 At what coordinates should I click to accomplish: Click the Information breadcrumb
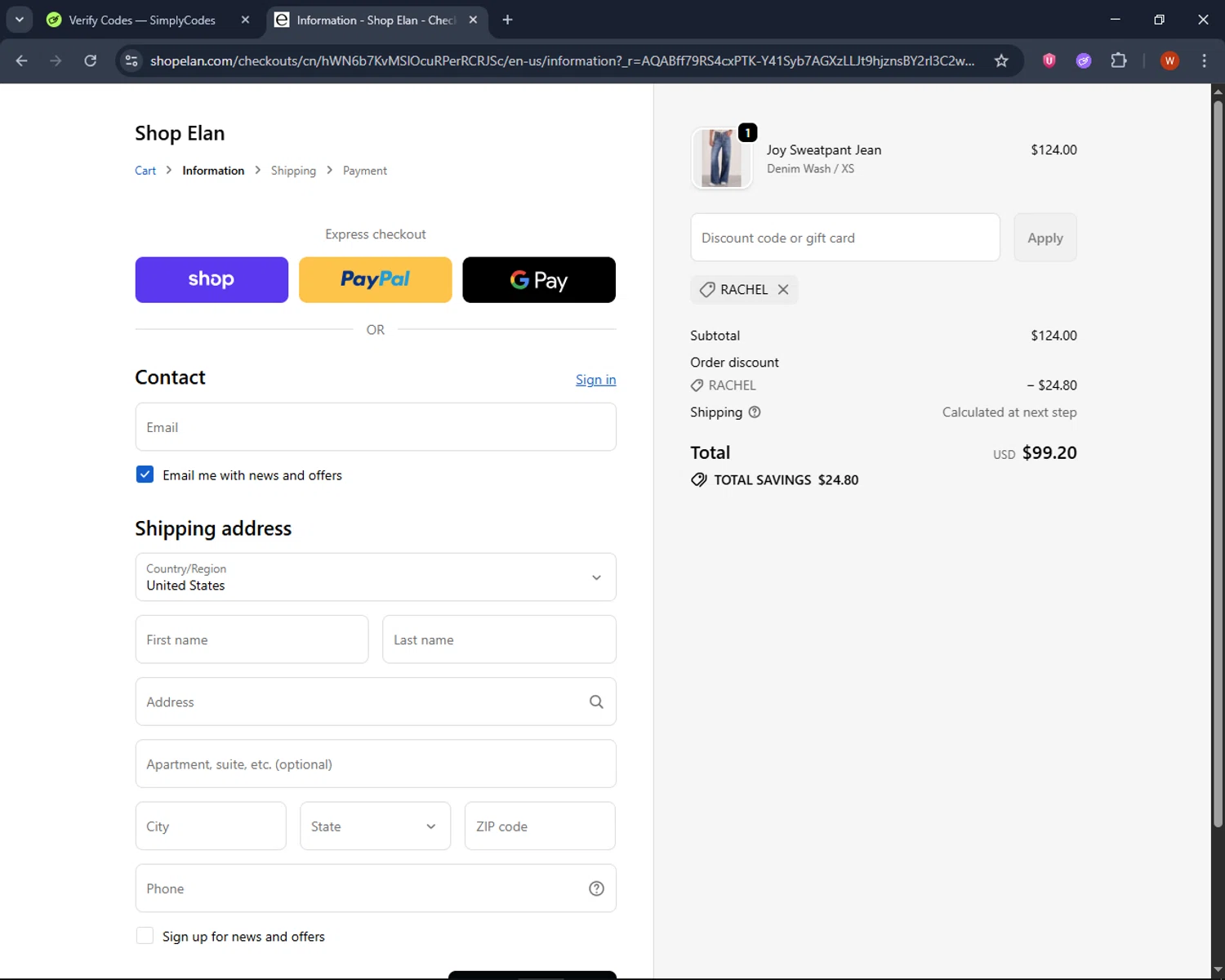click(213, 171)
